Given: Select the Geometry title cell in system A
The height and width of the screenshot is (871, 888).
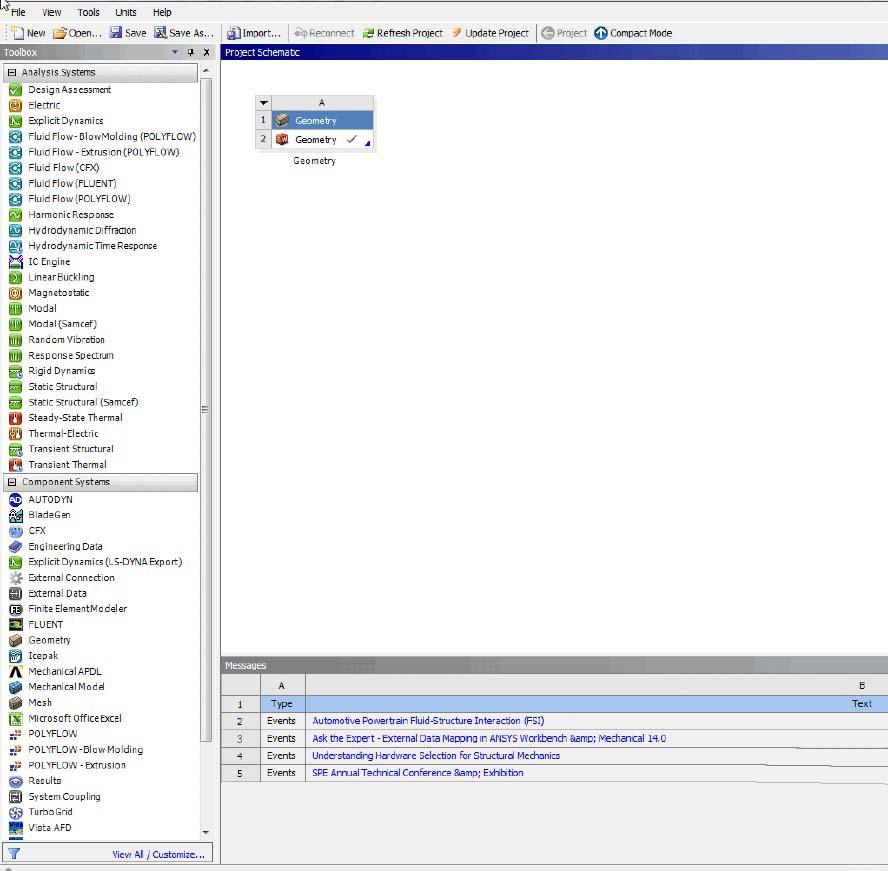Looking at the screenshot, I should point(322,121).
